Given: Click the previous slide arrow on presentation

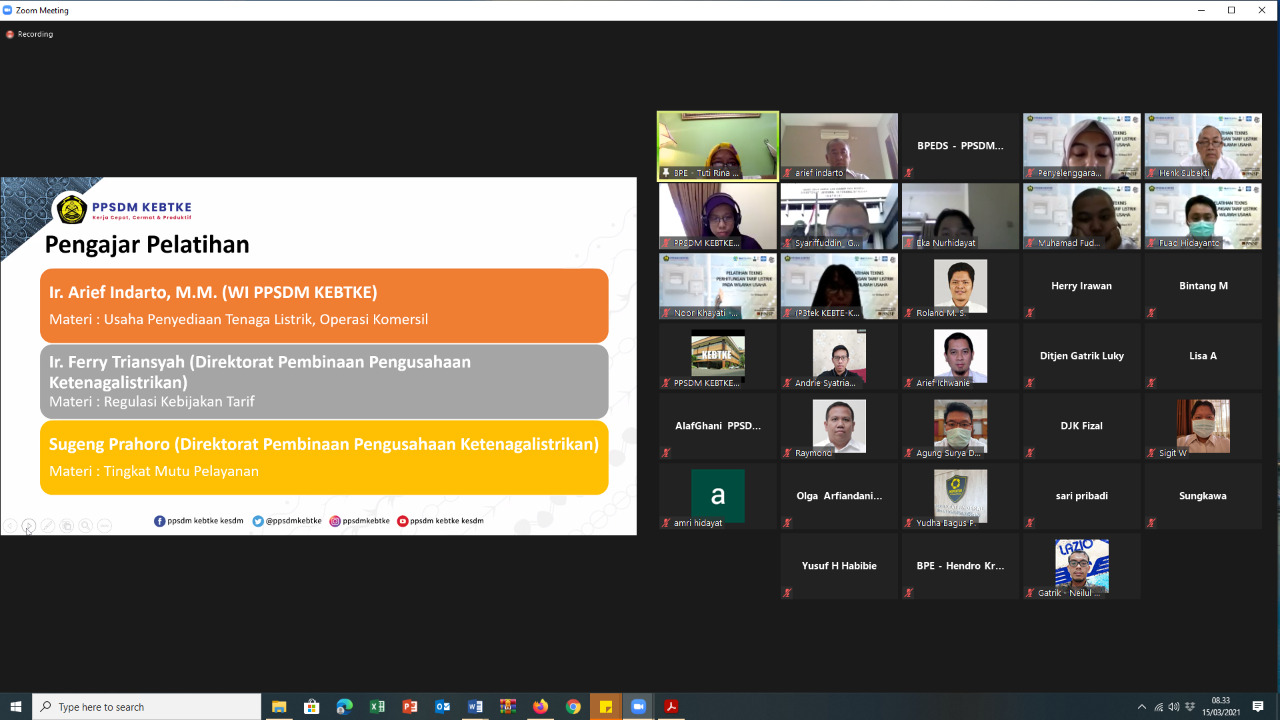Looking at the screenshot, I should (10, 525).
